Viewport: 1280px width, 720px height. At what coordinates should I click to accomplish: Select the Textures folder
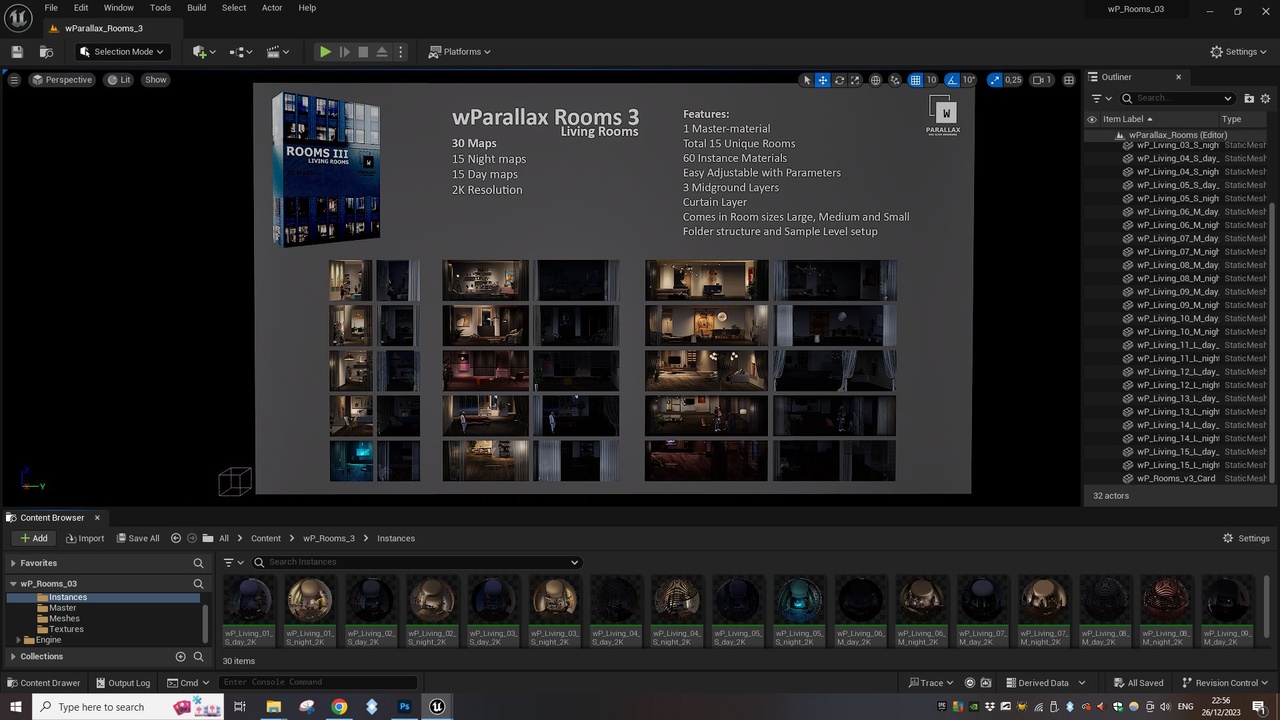67,629
